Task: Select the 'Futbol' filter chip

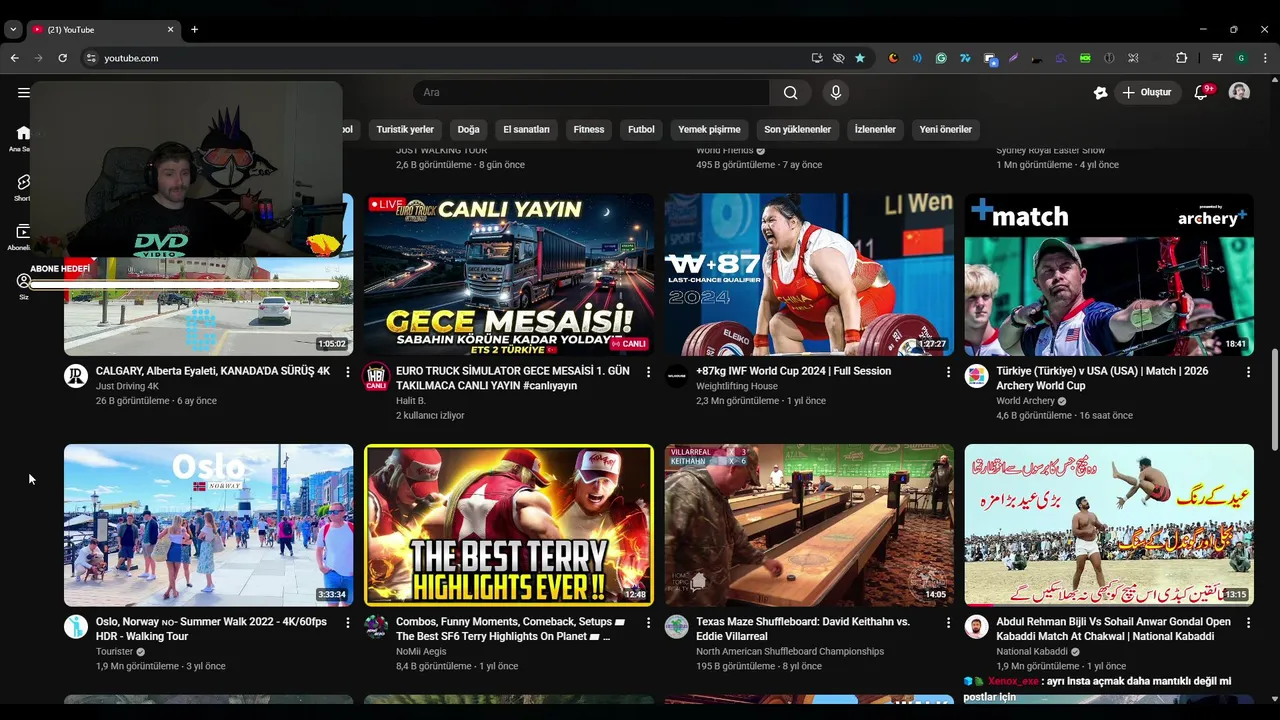Action: coord(641,129)
